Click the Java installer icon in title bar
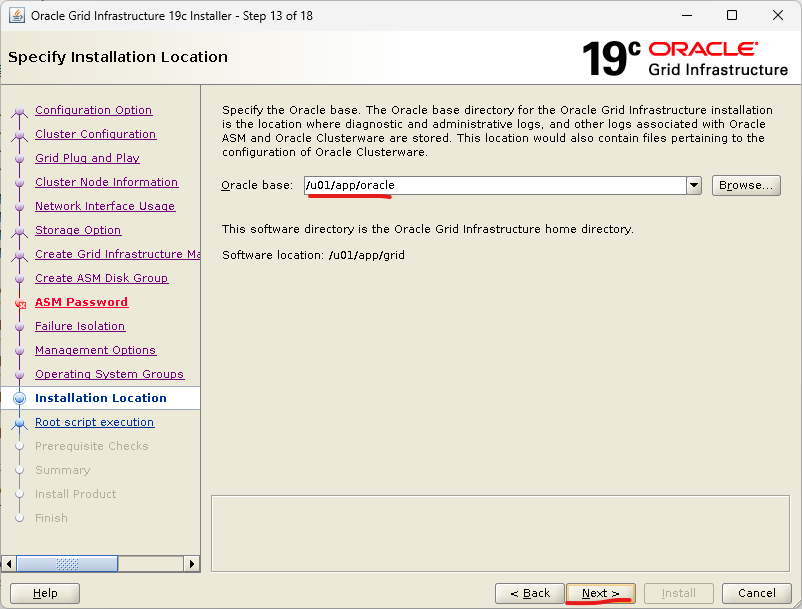802x609 pixels. click(16, 15)
